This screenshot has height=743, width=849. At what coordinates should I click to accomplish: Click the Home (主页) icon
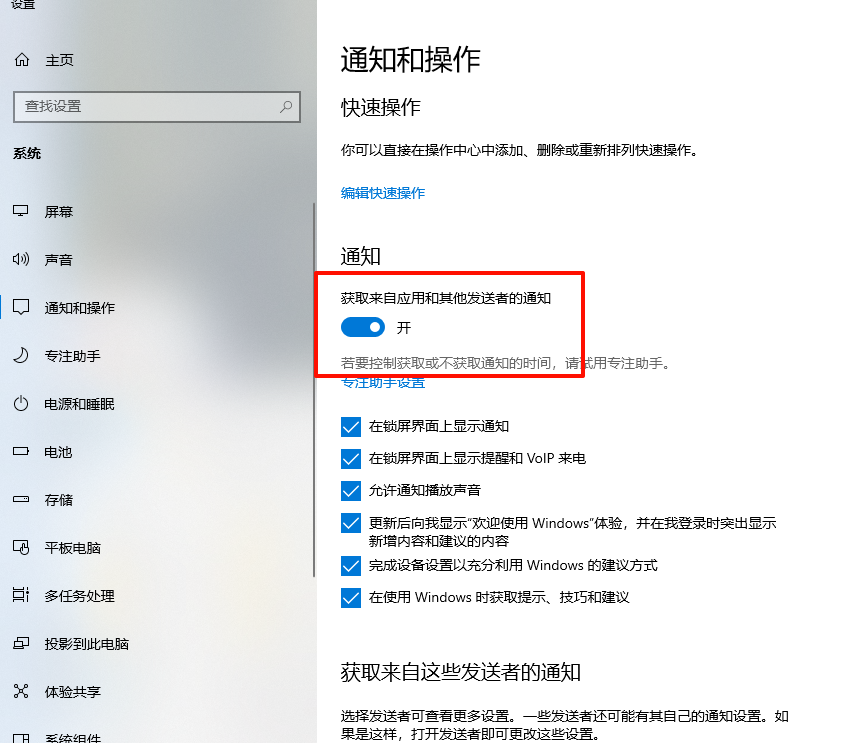[x=22, y=60]
